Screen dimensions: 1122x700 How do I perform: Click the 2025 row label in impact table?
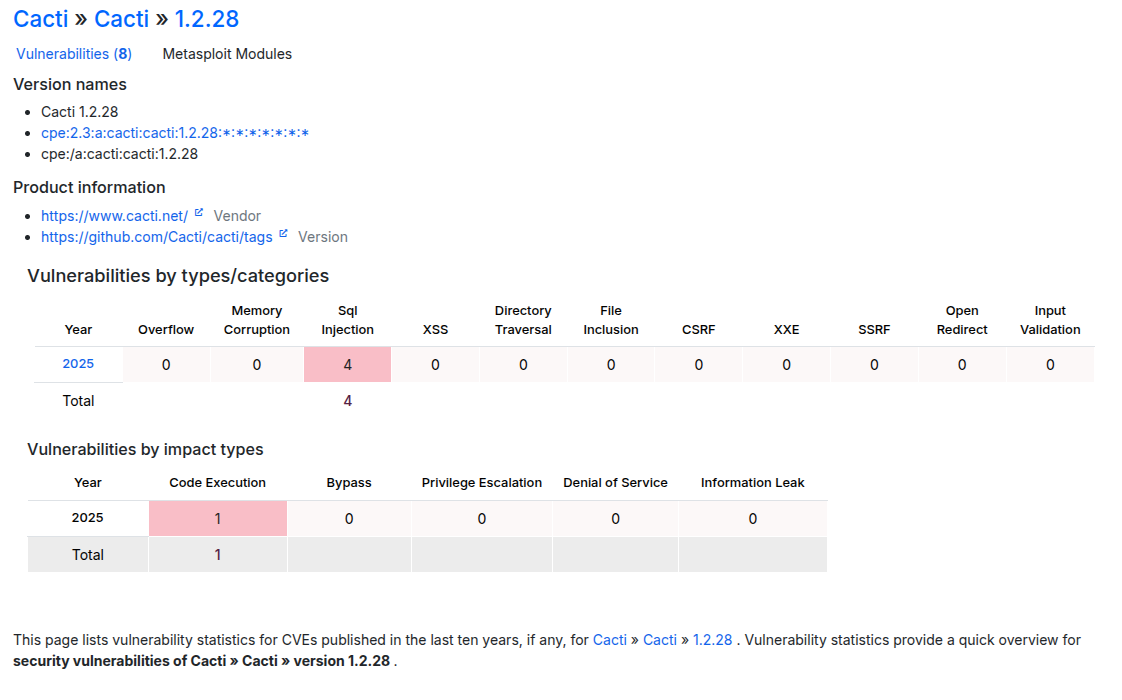point(87,517)
